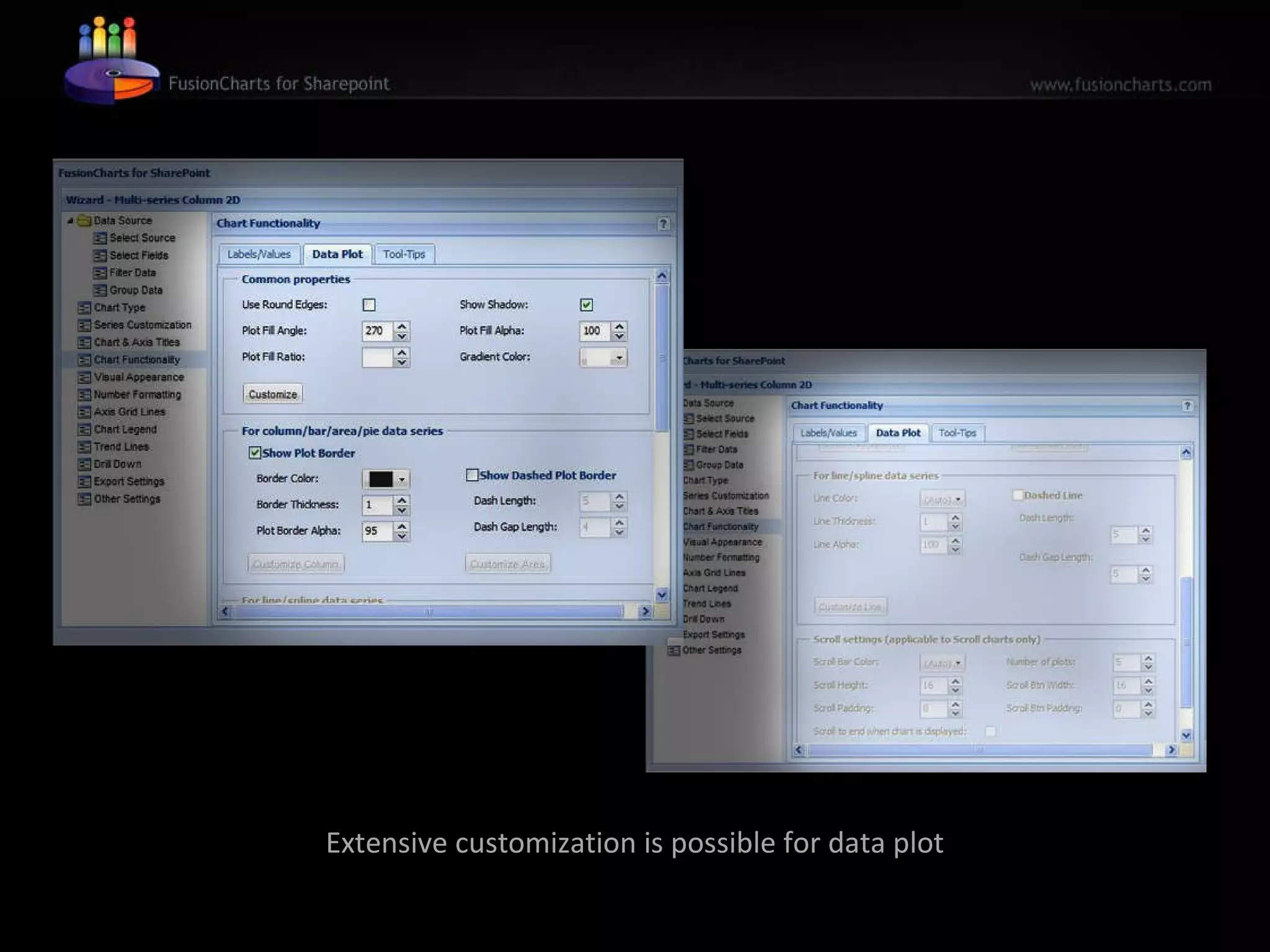Viewport: 1270px width, 952px height.
Task: Select Data Plot tab in left window
Action: [337, 254]
